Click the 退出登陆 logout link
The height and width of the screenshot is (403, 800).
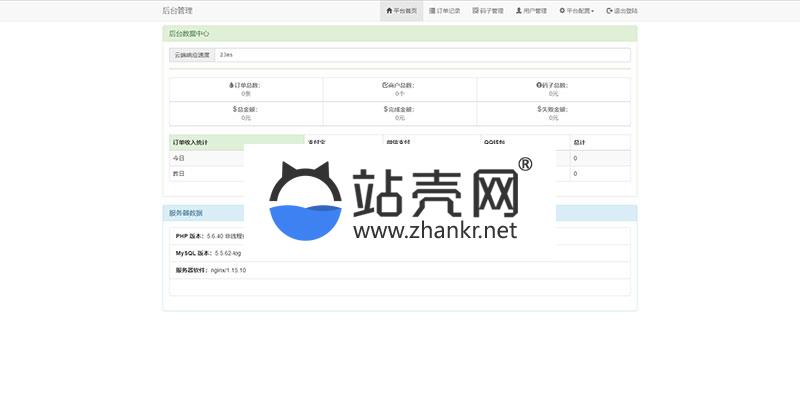(x=621, y=11)
